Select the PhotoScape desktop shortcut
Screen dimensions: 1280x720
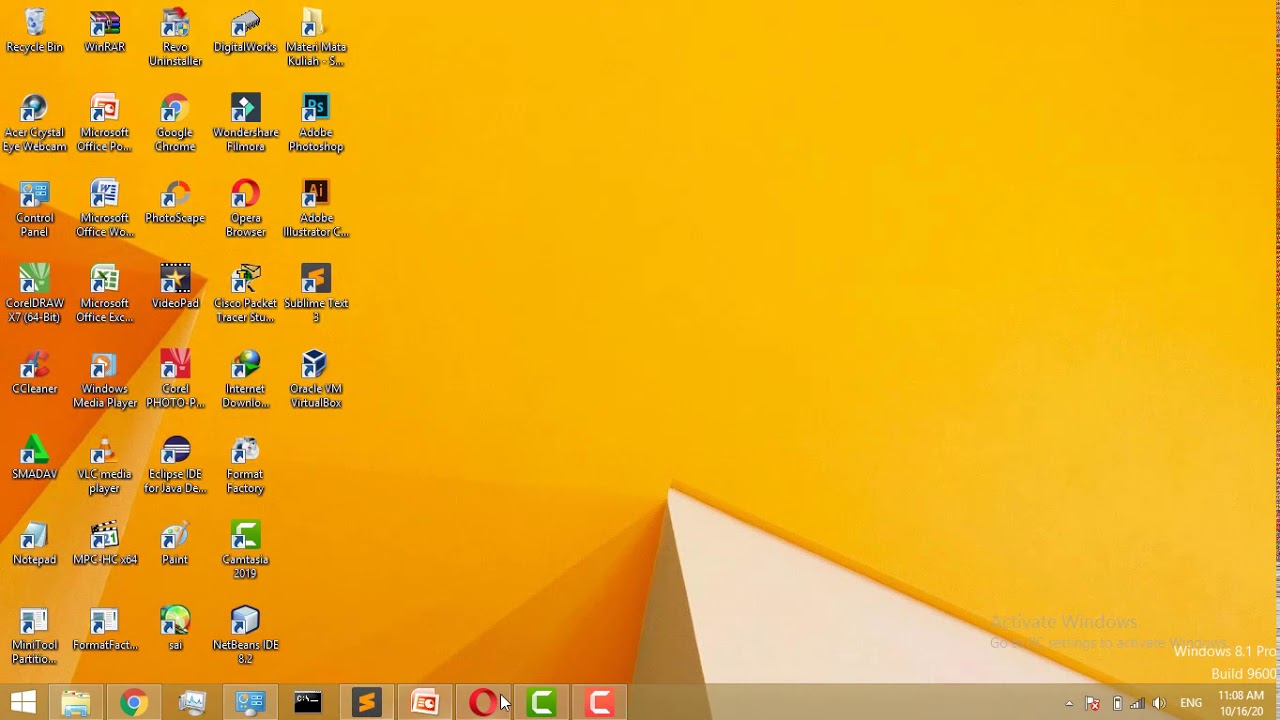(175, 202)
